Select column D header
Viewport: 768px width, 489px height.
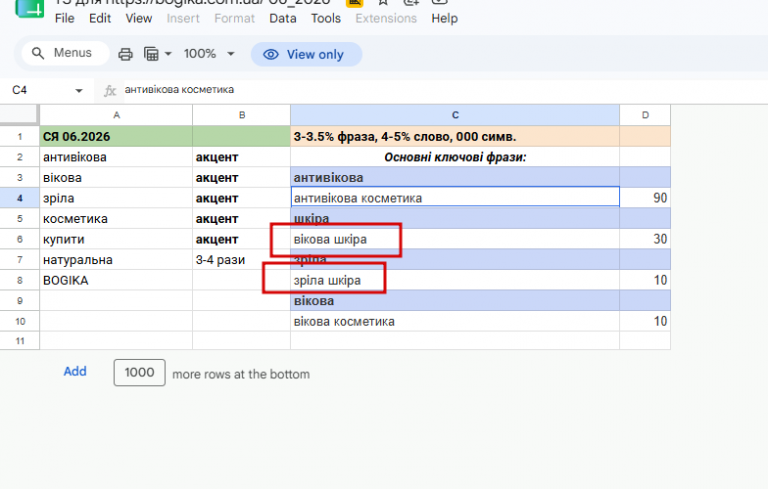pyautogui.click(x=645, y=115)
